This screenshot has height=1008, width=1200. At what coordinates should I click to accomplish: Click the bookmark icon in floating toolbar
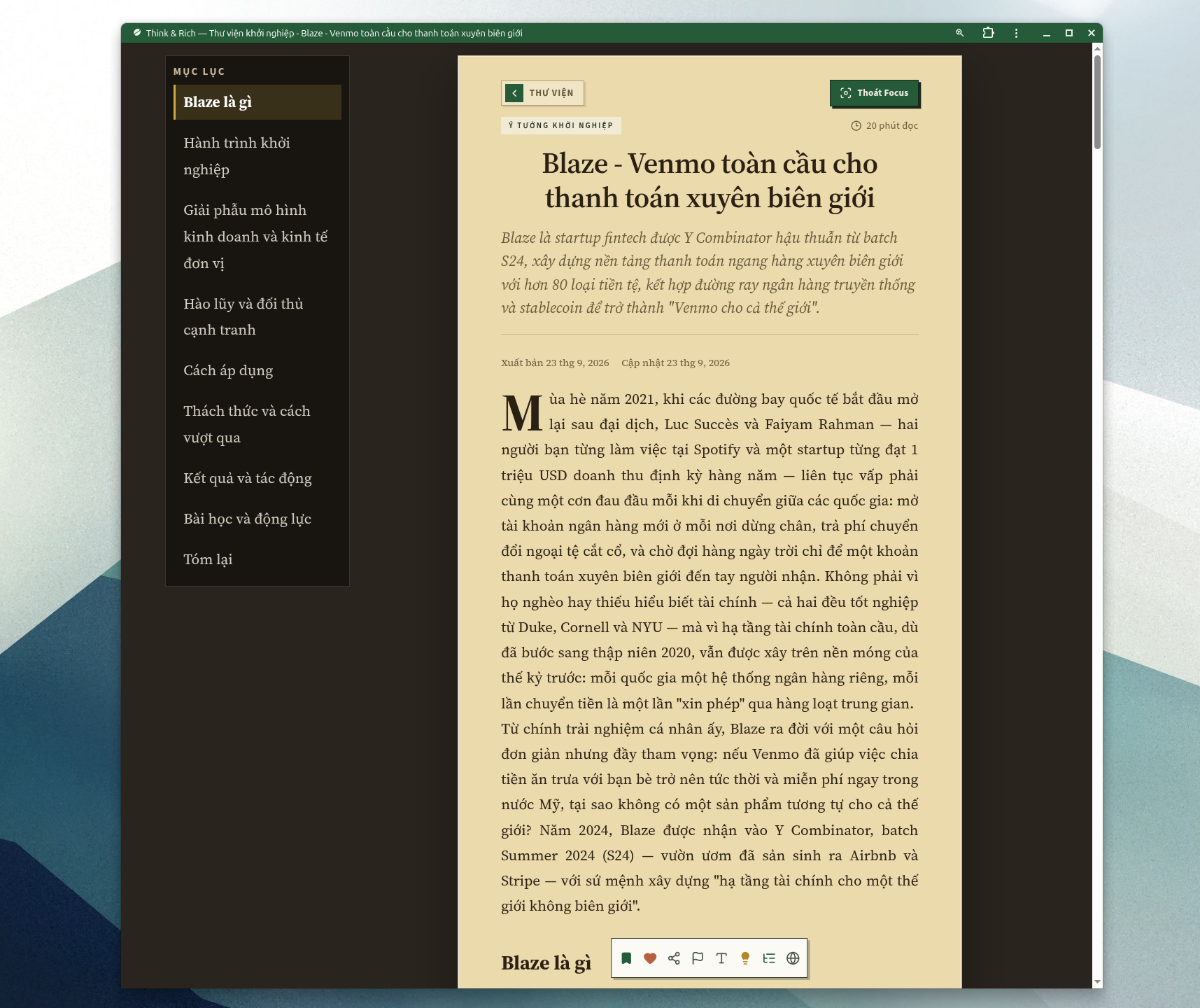tap(626, 958)
